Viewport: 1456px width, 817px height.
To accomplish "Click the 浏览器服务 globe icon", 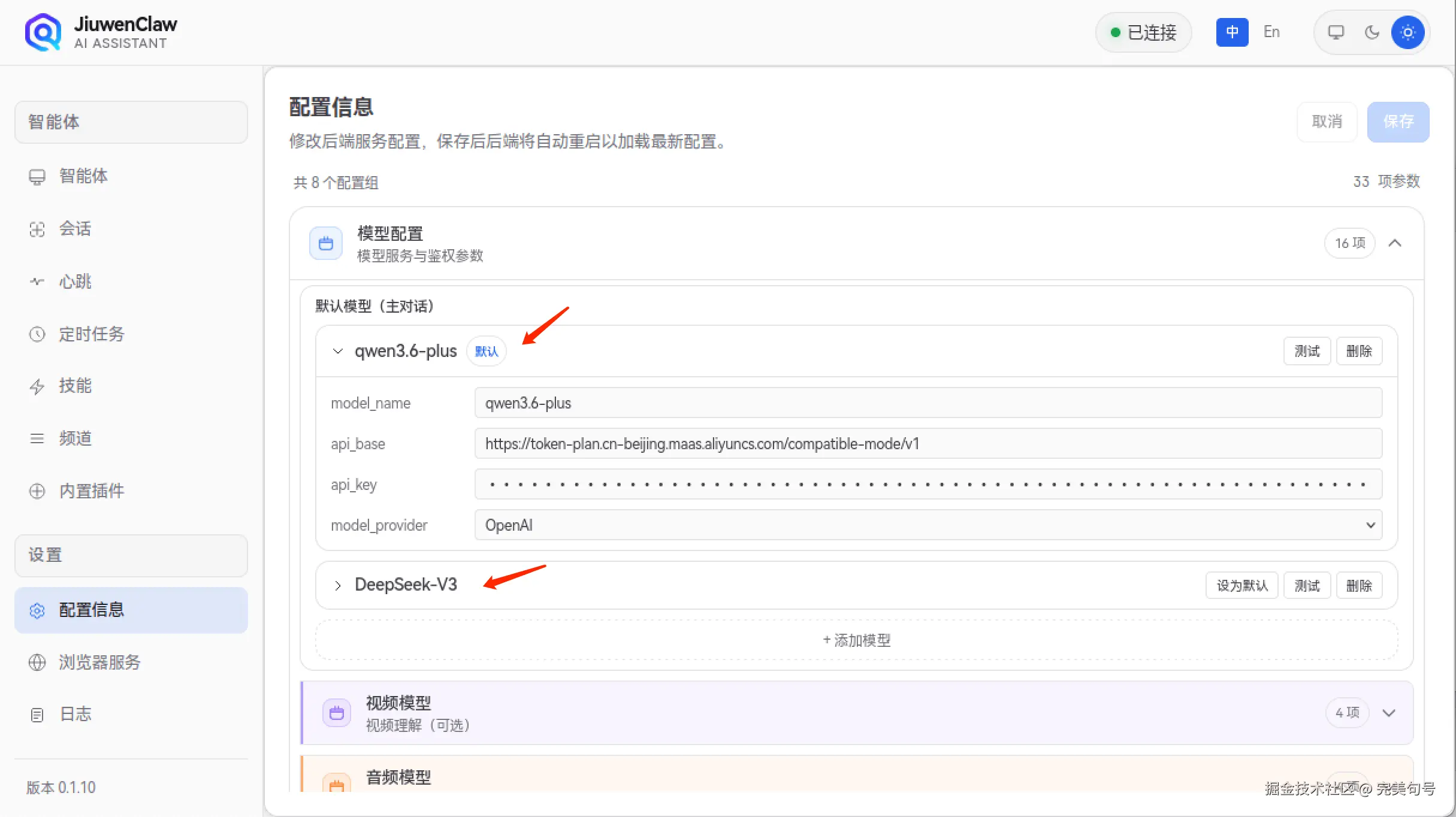I will [37, 662].
